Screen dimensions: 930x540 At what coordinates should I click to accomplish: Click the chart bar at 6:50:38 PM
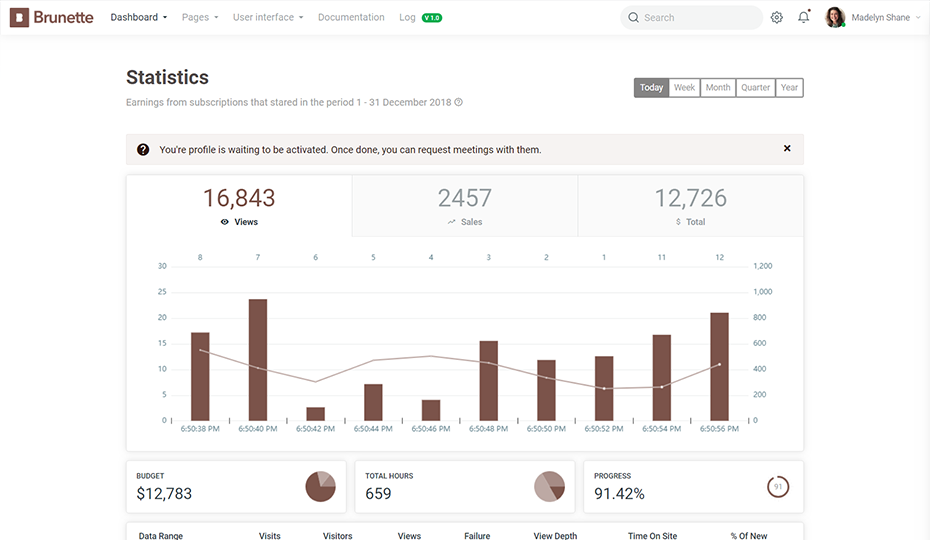200,376
